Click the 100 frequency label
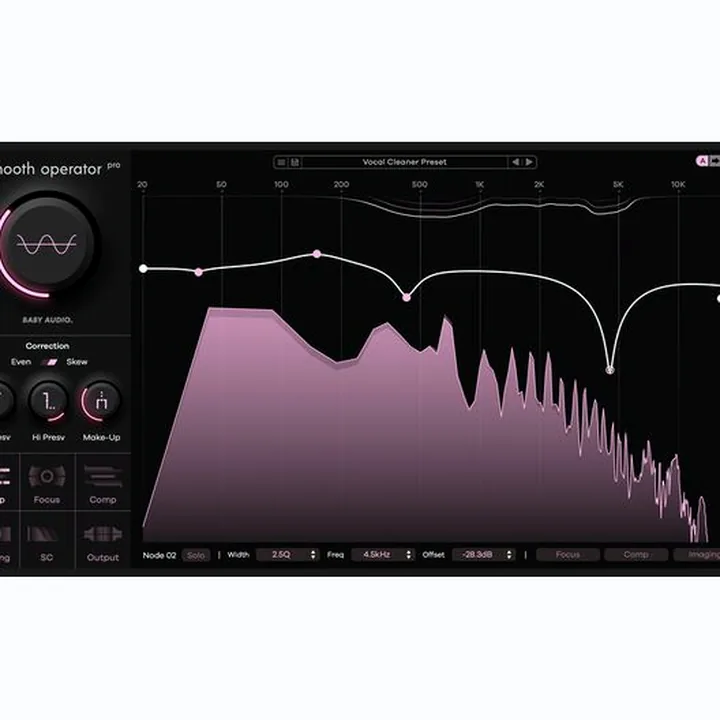The width and height of the screenshot is (720, 720). tap(281, 185)
